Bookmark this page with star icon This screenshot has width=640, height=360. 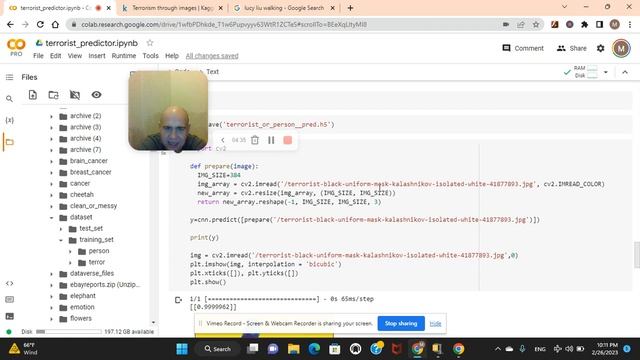tap(536, 24)
